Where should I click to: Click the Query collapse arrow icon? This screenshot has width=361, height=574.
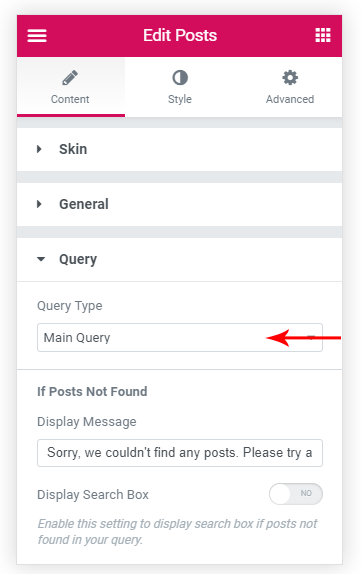(x=41, y=259)
